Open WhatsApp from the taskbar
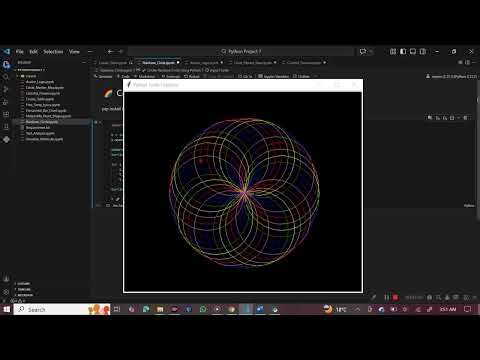The height and width of the screenshot is (360, 480). [203, 309]
